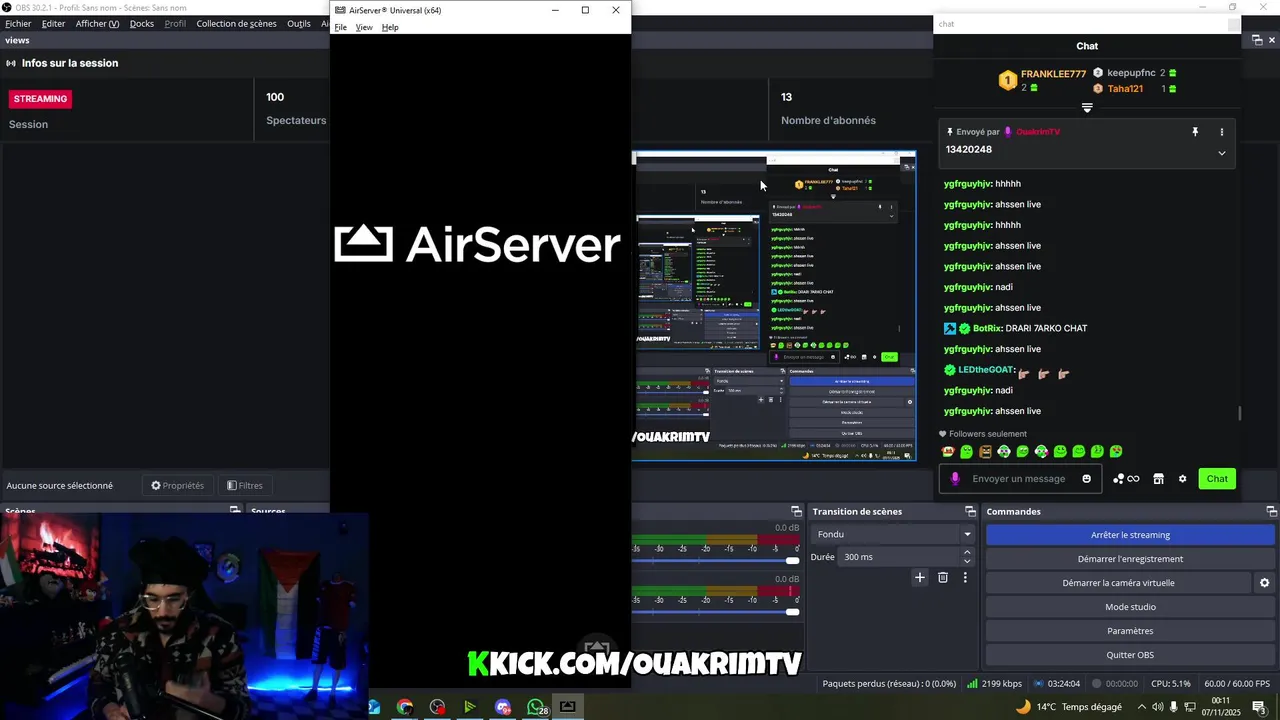
Task: Open the OBS 'Afficher (V)' menu
Action: pos(97,24)
